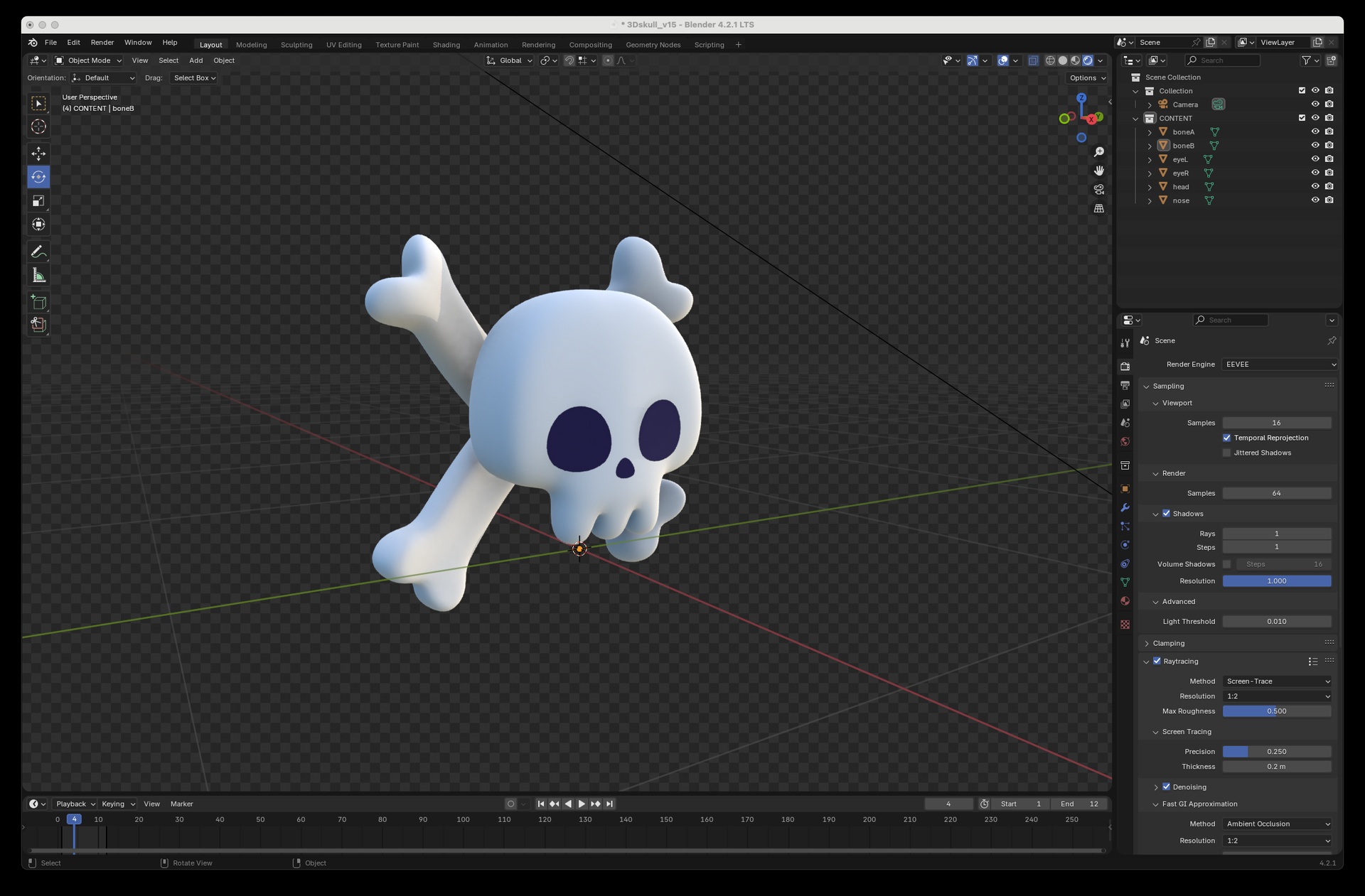Switch to the Shading workspace tab
This screenshot has height=896, width=1365.
tap(446, 45)
